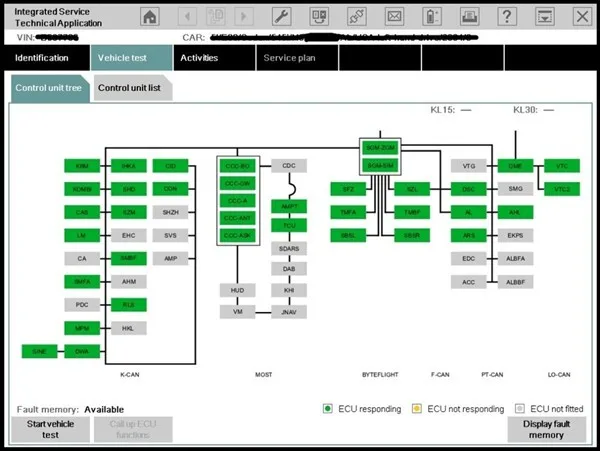Select the SHZH control unit box

[x=170, y=212]
